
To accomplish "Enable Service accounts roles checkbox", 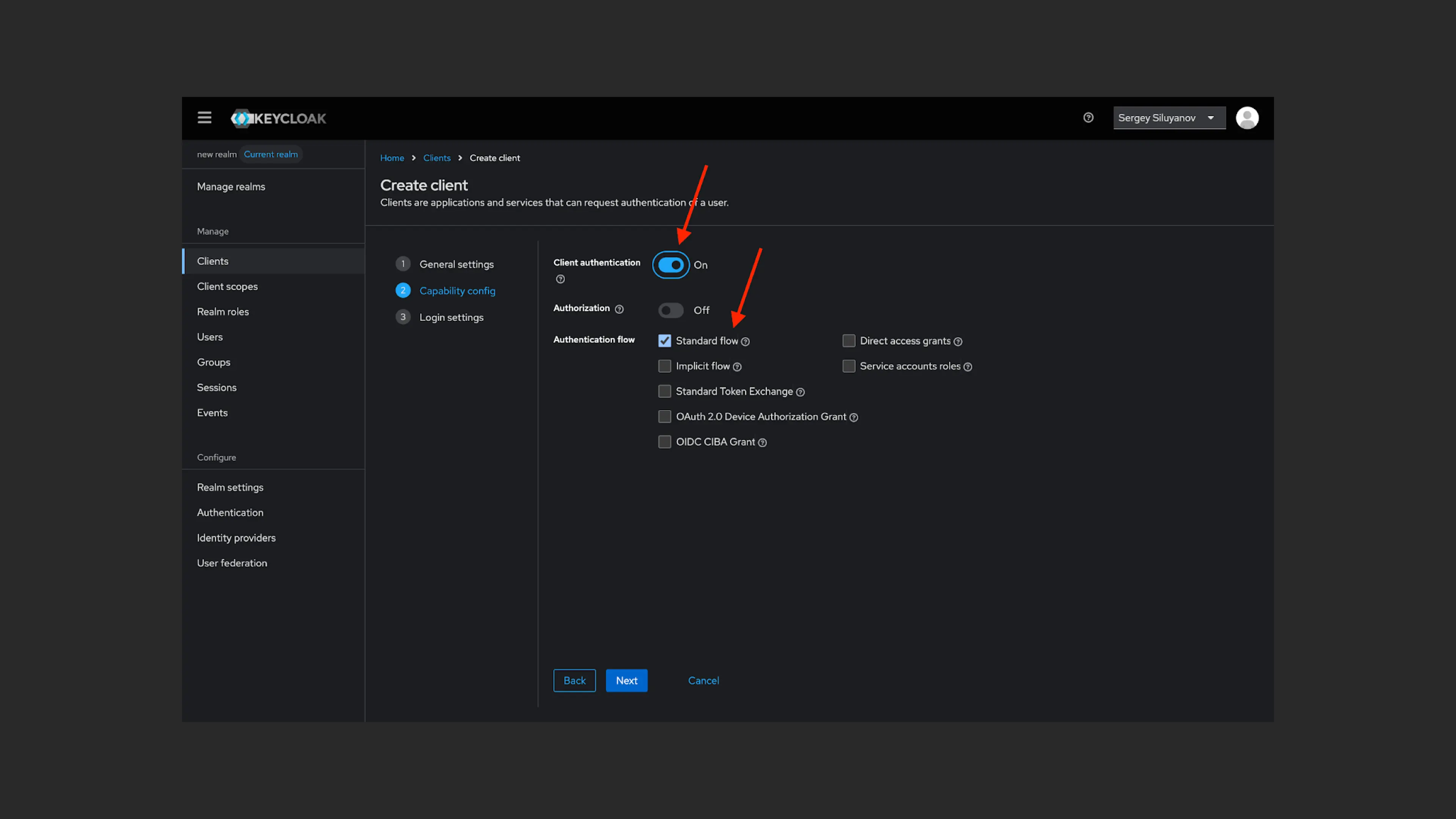I will pyautogui.click(x=849, y=366).
